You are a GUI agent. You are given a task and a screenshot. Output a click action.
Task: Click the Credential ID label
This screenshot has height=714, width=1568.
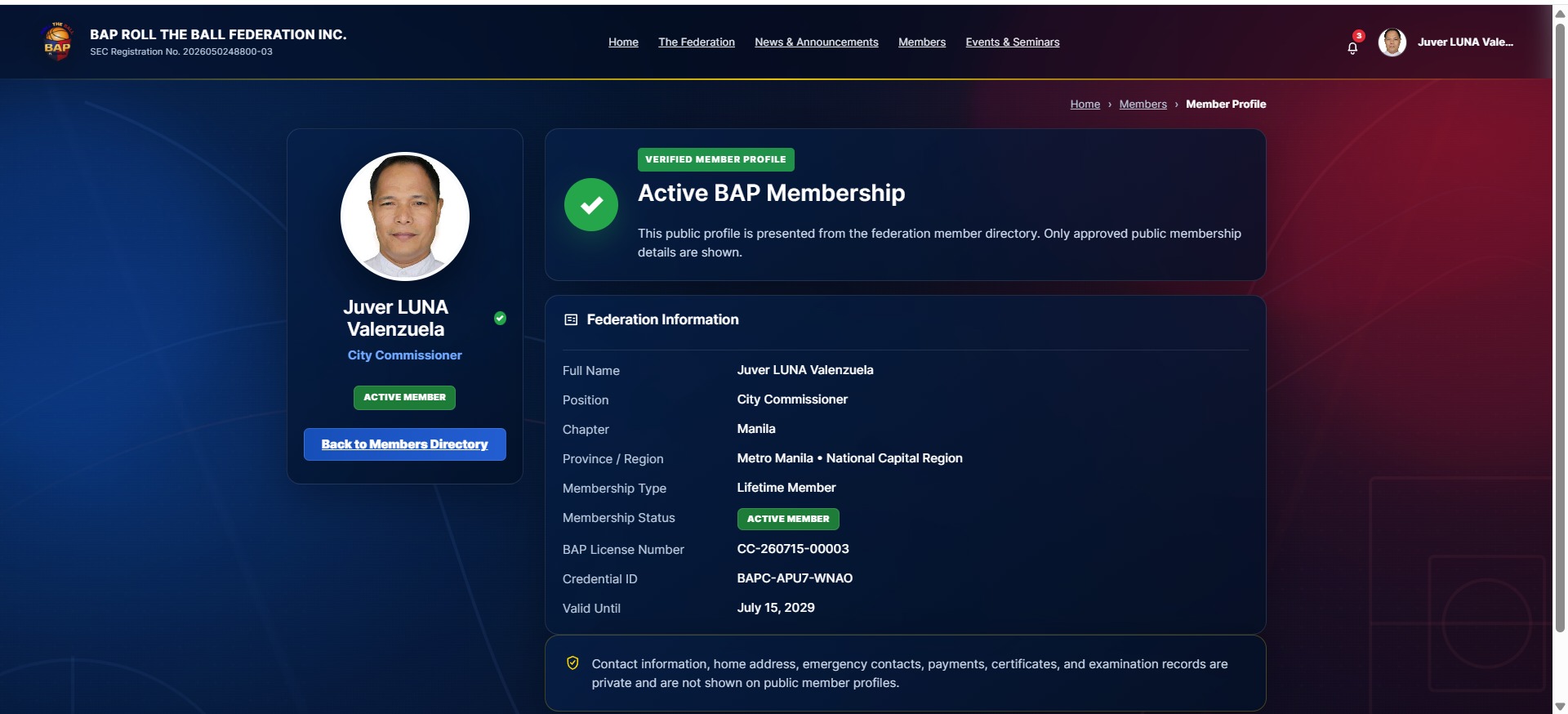600,579
